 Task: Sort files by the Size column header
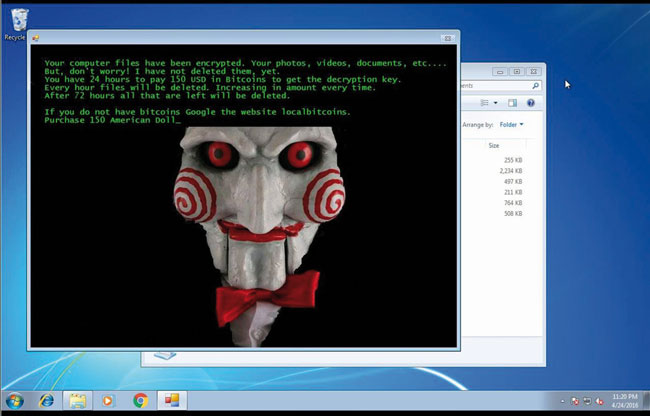click(x=494, y=145)
